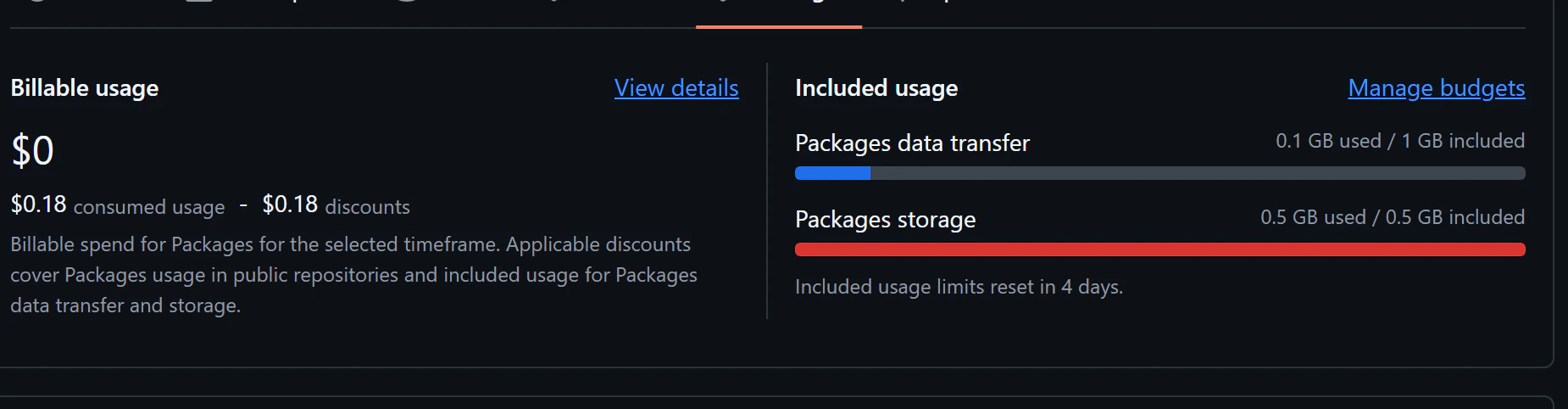Click the gray "consumed usage" label
This screenshot has width=1568, height=409.
pyautogui.click(x=149, y=207)
